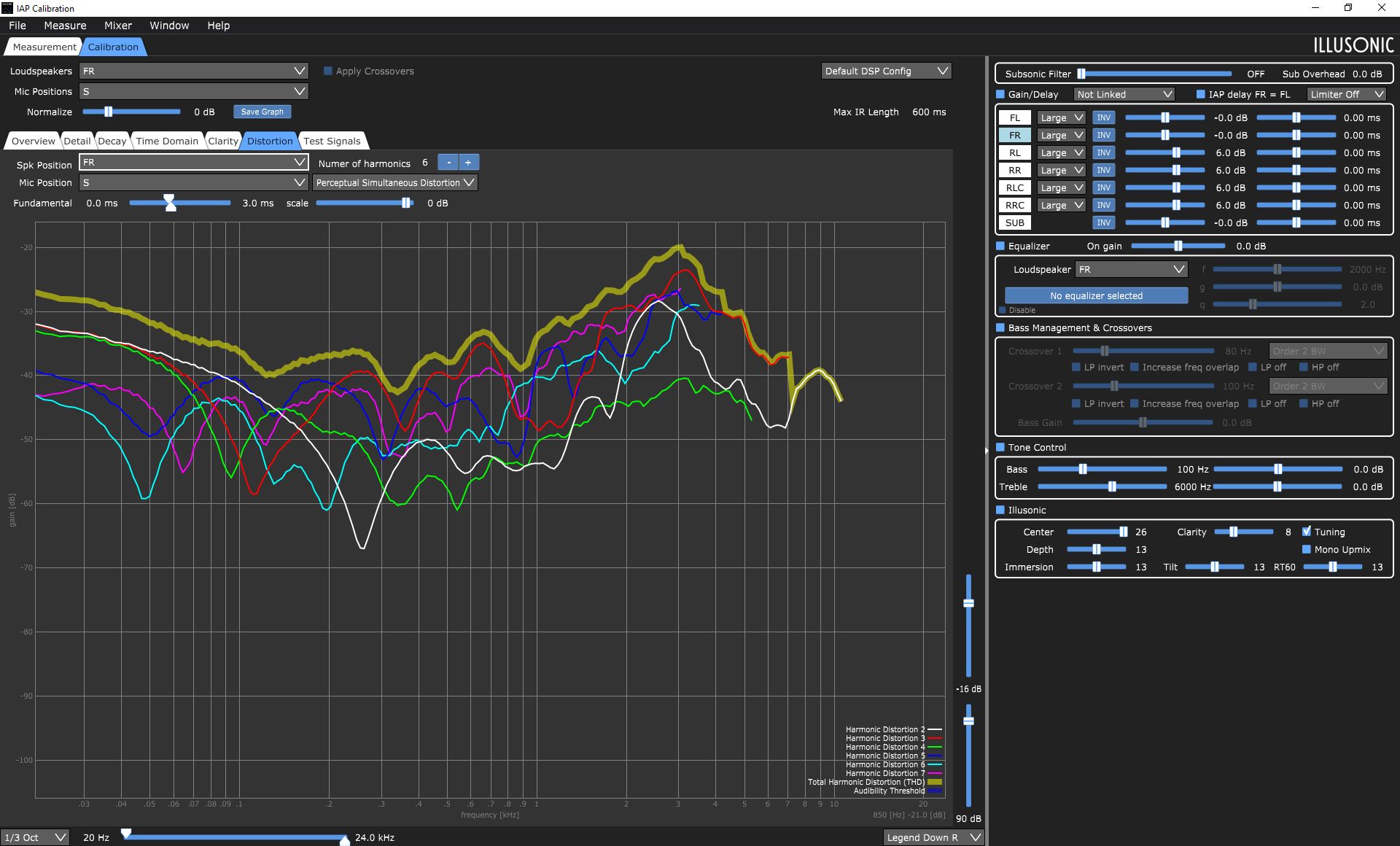Toggle IAP delay FR = FL checkbox

[x=1200, y=94]
